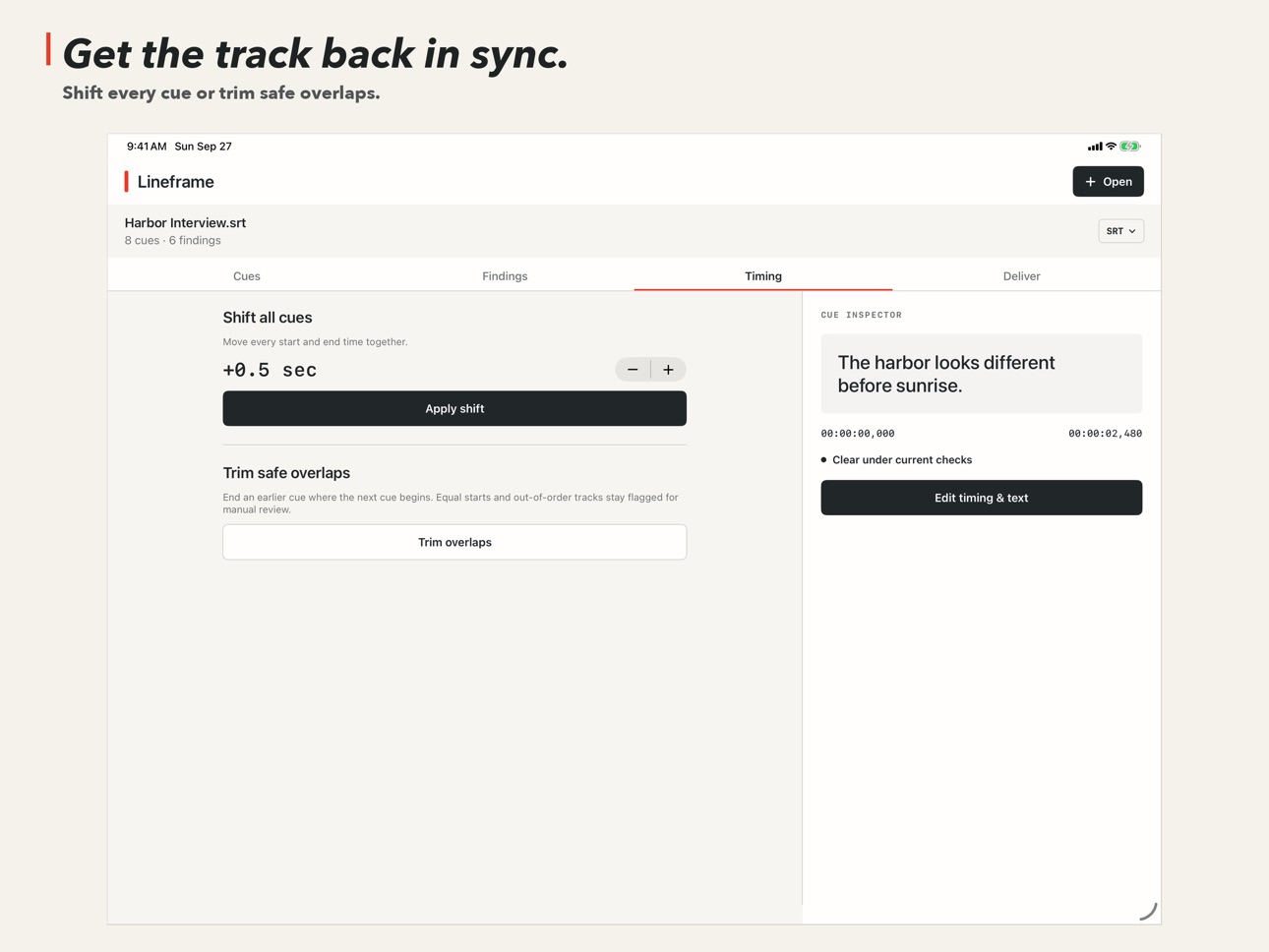Switch to the Cues tab
The image size is (1269, 952).
point(247,276)
